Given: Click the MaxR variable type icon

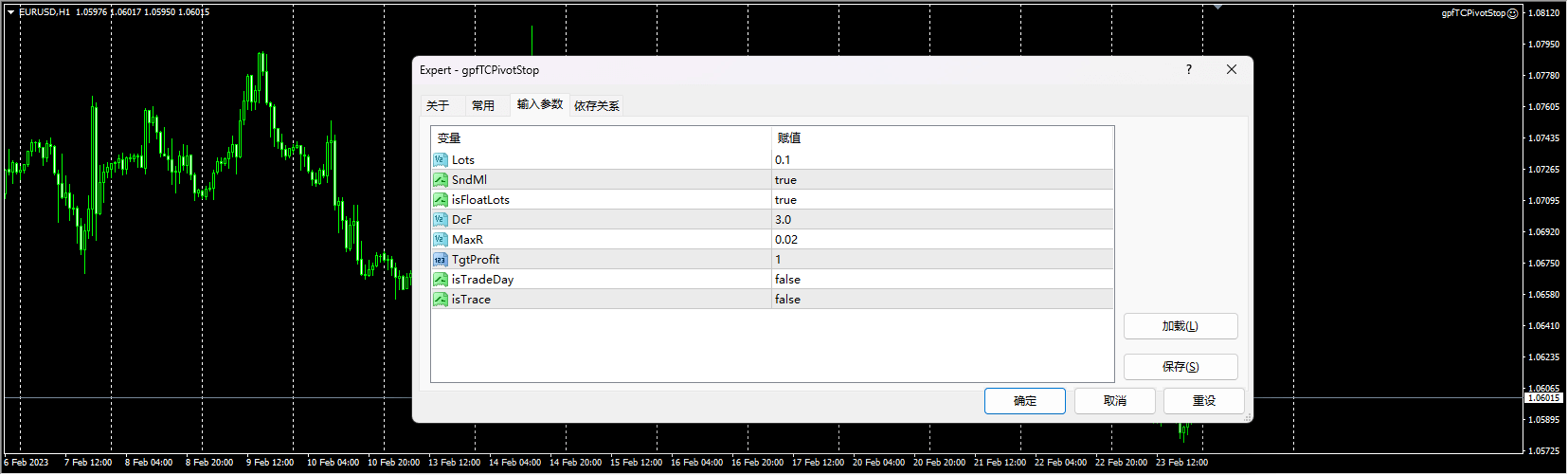Looking at the screenshot, I should (x=441, y=240).
